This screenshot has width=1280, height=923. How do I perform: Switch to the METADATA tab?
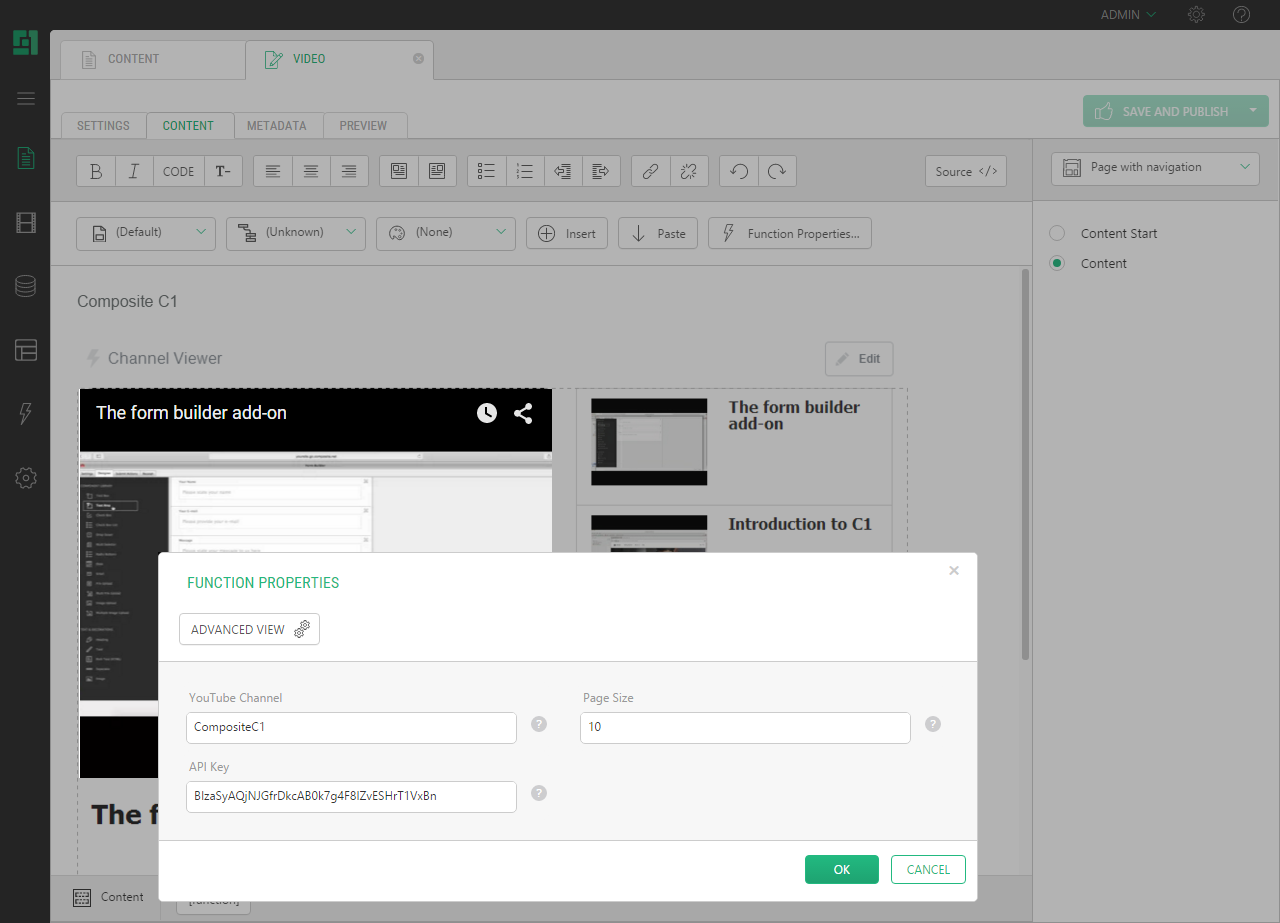[277, 126]
